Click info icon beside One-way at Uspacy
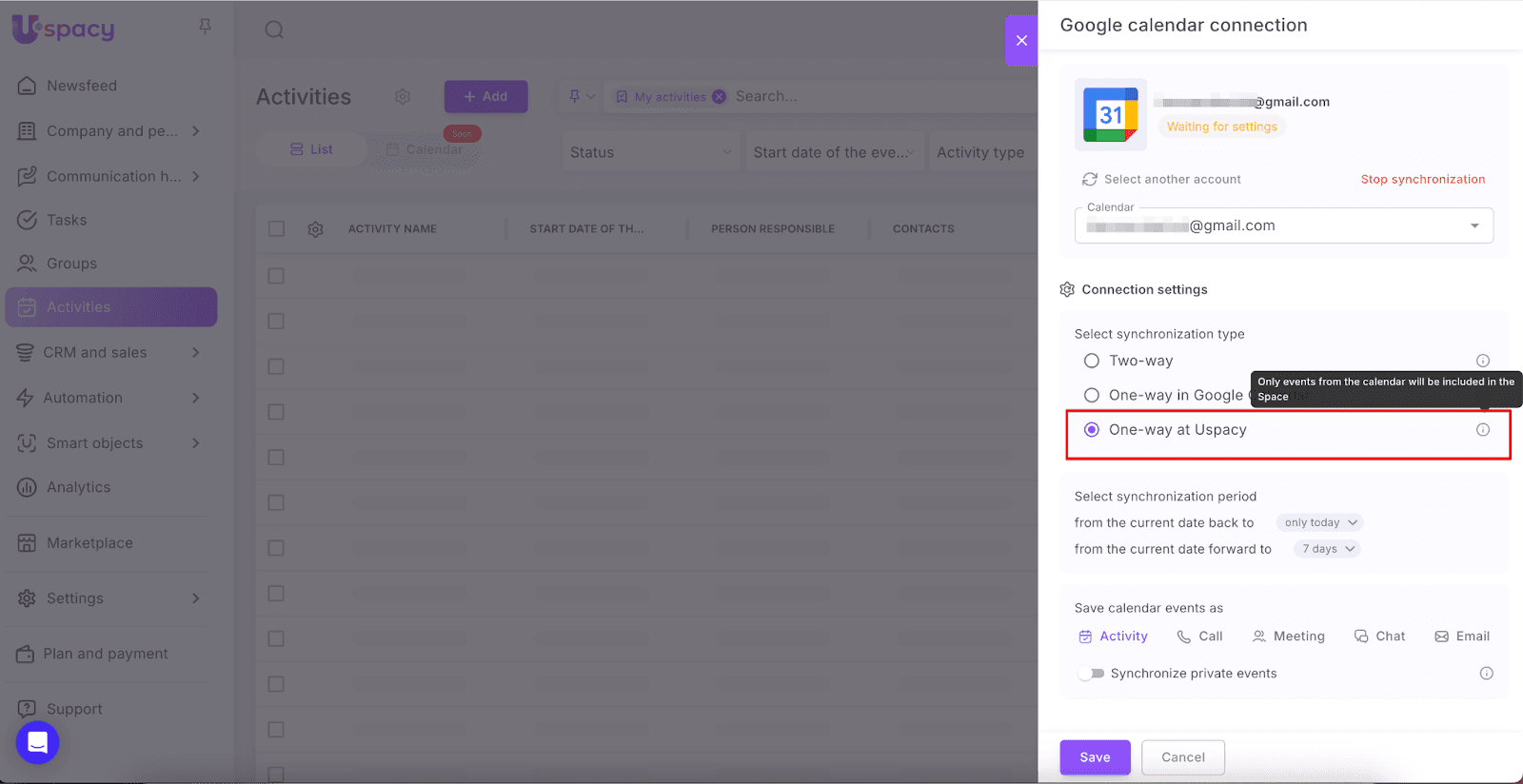Screen dimensions: 1523x784 click(1482, 430)
